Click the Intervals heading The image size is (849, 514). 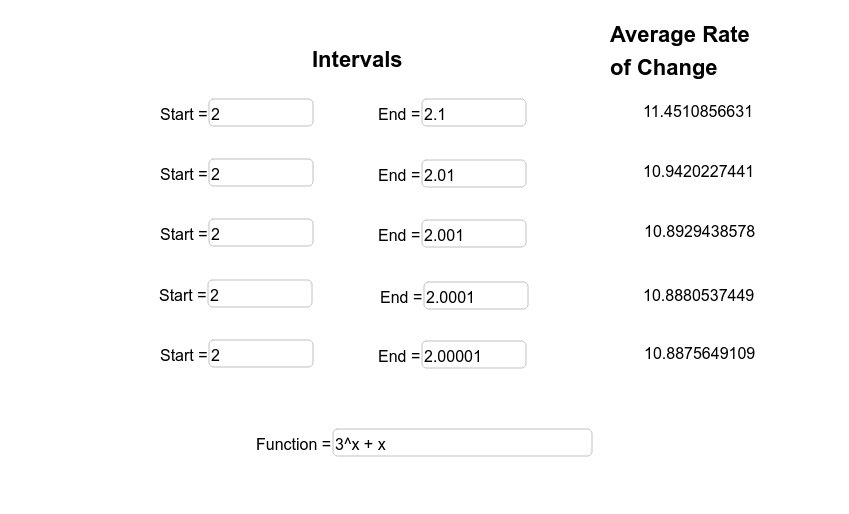click(x=357, y=59)
